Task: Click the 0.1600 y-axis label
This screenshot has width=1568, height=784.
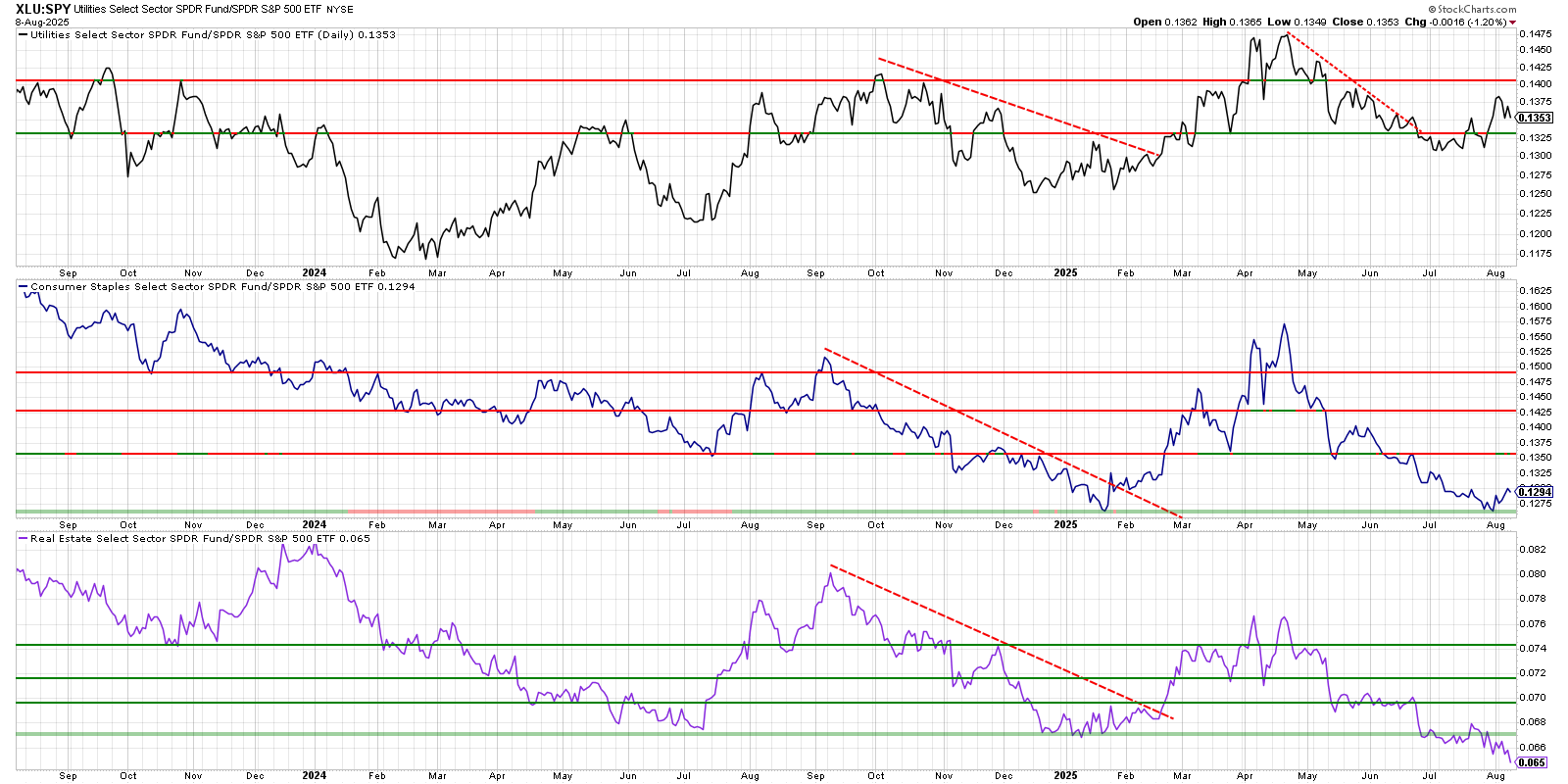Action: tap(1535, 306)
